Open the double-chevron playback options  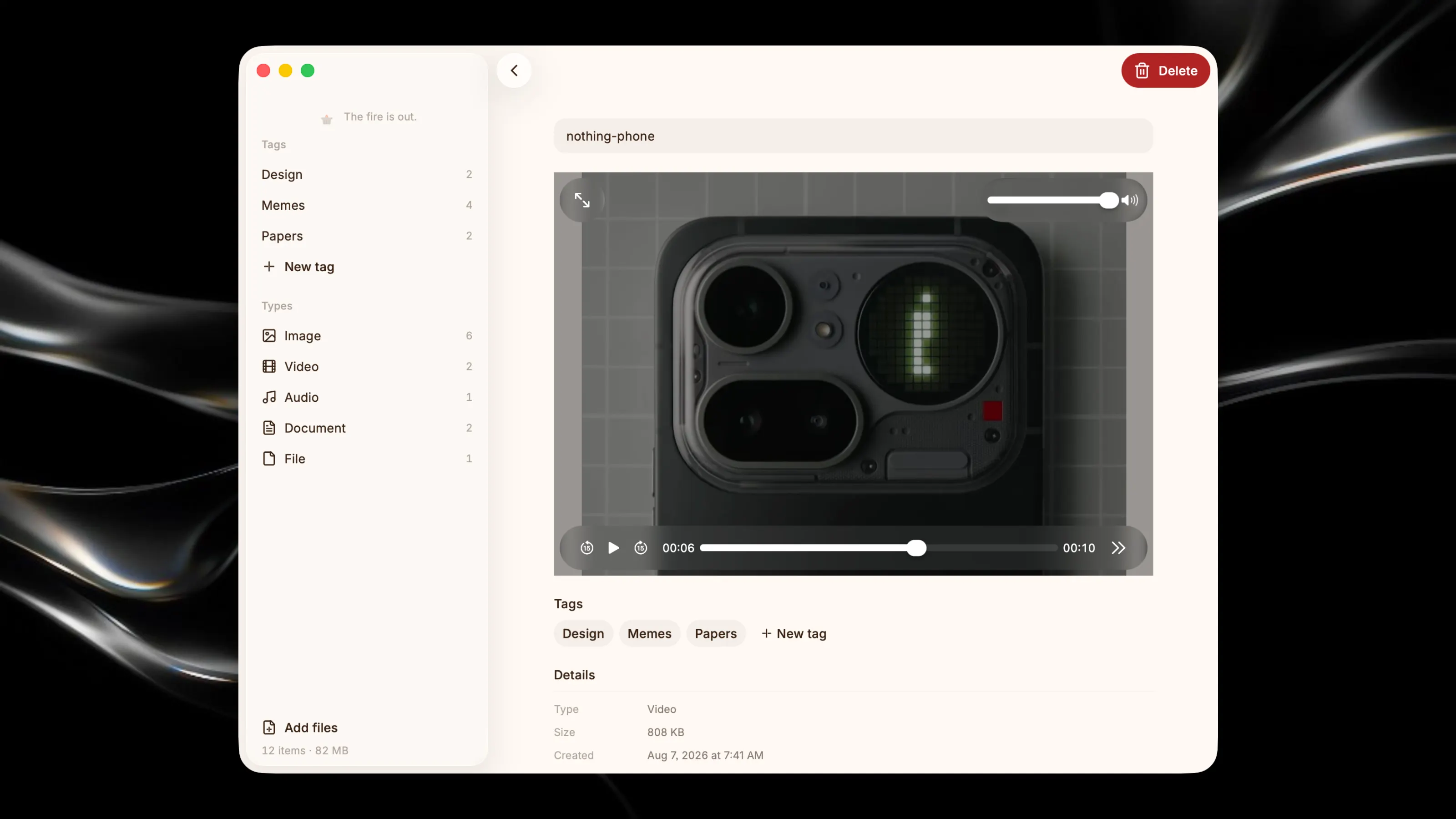click(1118, 548)
